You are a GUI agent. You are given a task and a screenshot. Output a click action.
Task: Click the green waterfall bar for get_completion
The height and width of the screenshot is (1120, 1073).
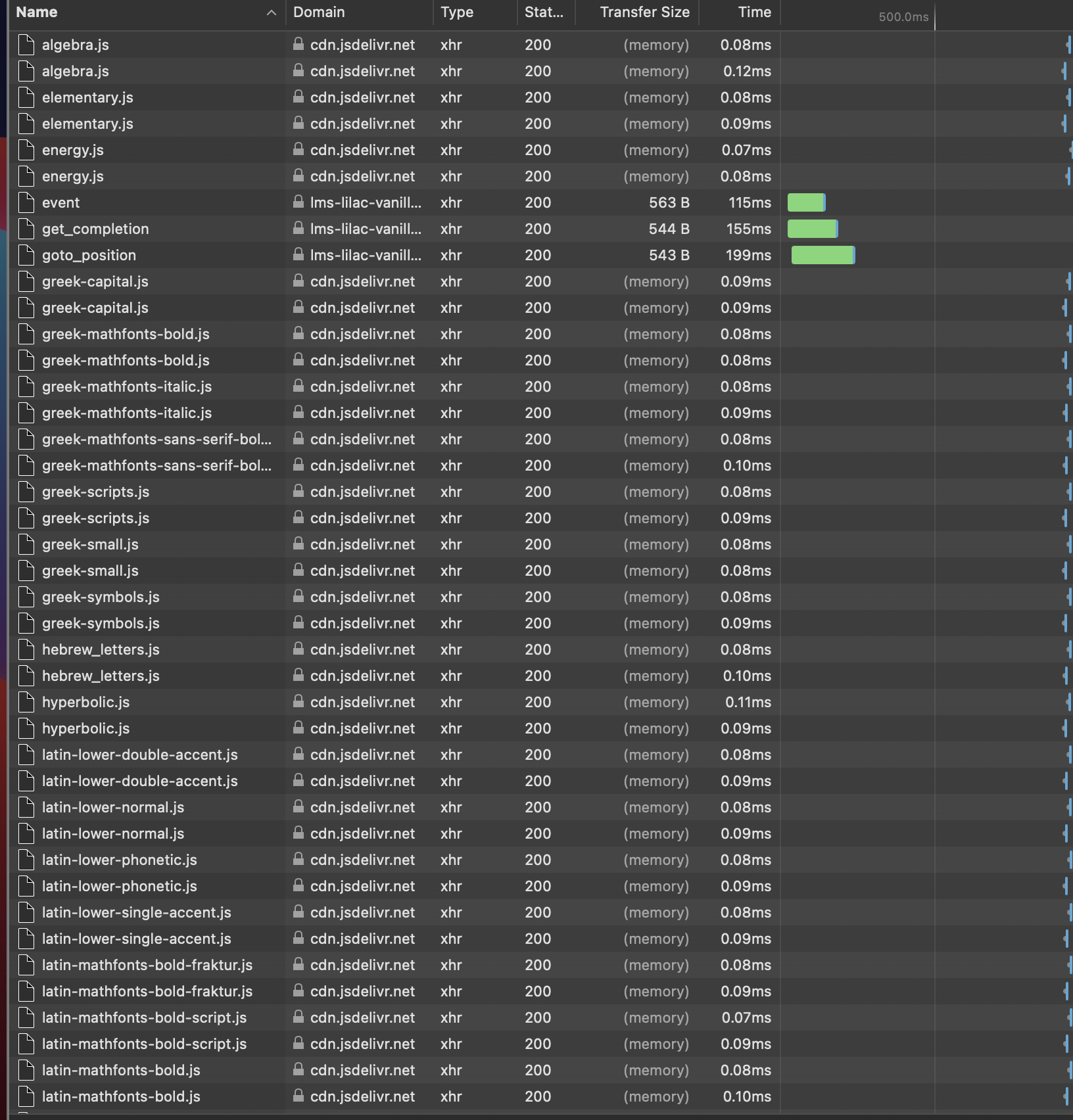point(813,229)
